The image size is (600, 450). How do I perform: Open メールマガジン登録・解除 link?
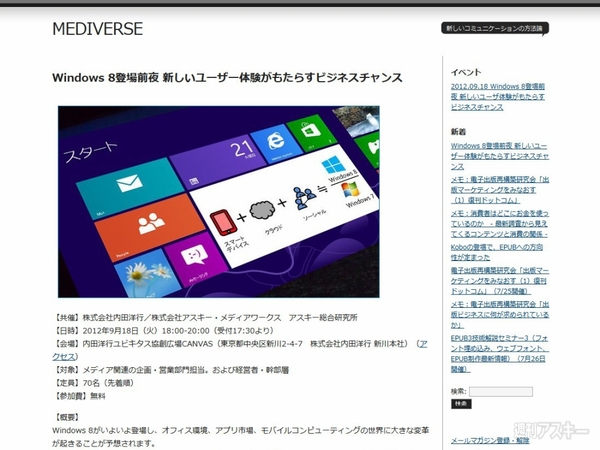coord(490,440)
